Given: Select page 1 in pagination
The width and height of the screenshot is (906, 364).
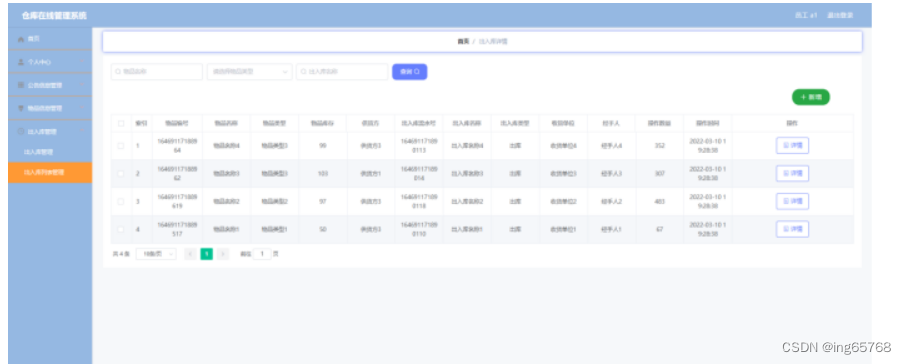Looking at the screenshot, I should click(x=207, y=254).
